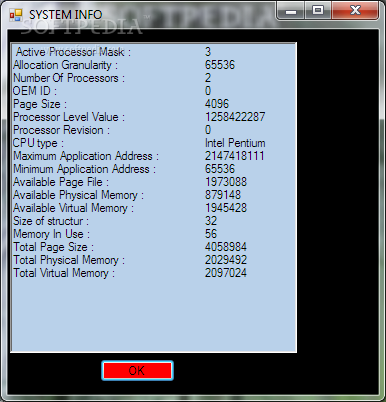The height and width of the screenshot is (402, 386).
Task: Click the 'Processor Revision :' label
Action: (x=61, y=130)
